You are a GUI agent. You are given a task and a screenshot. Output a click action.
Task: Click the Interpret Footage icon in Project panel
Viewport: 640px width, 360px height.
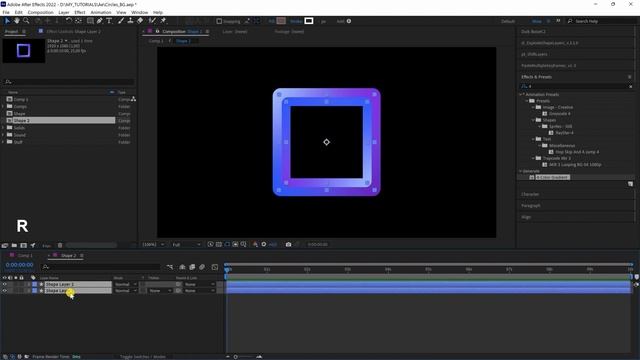[5, 245]
